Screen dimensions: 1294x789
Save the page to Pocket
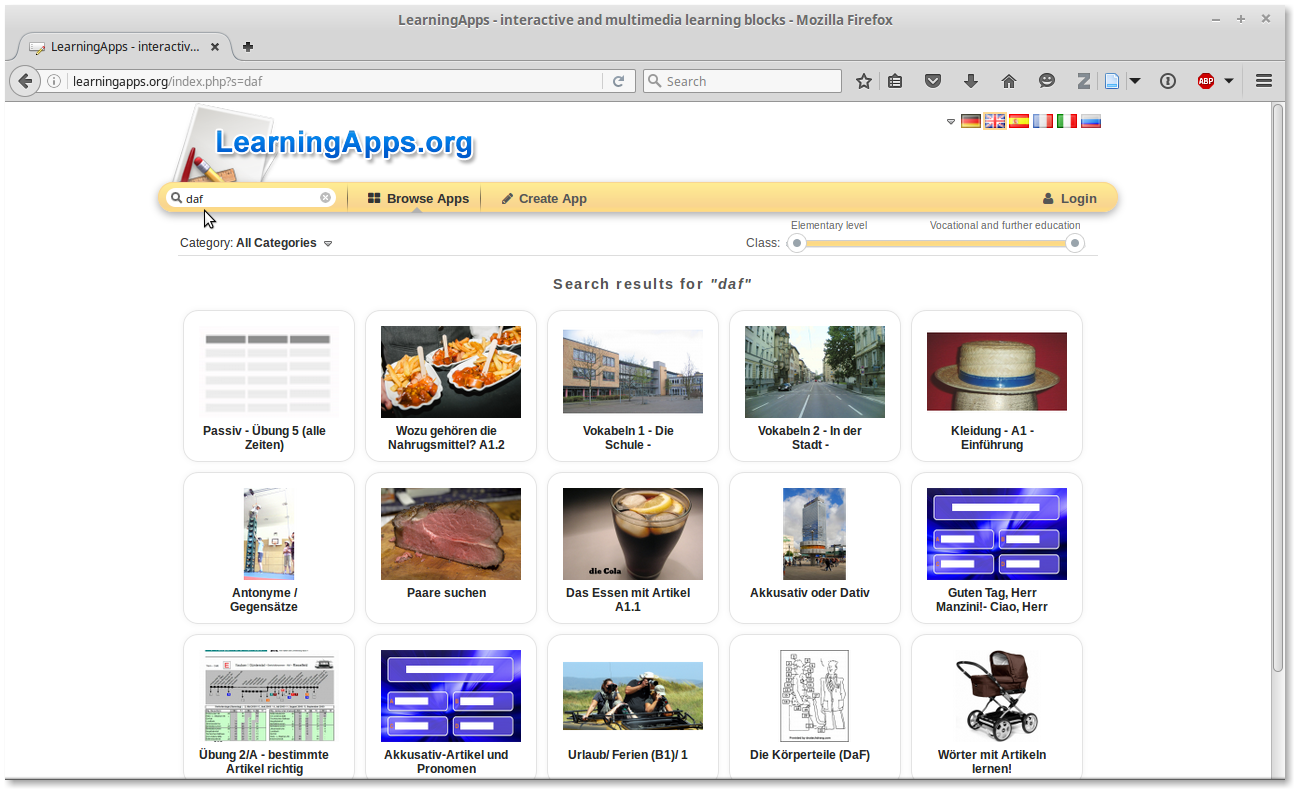pyautogui.click(x=933, y=81)
